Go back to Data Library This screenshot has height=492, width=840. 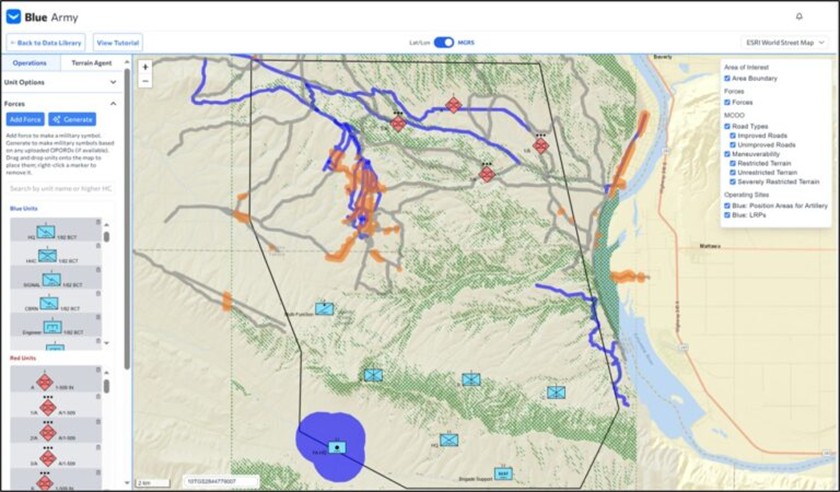[46, 43]
